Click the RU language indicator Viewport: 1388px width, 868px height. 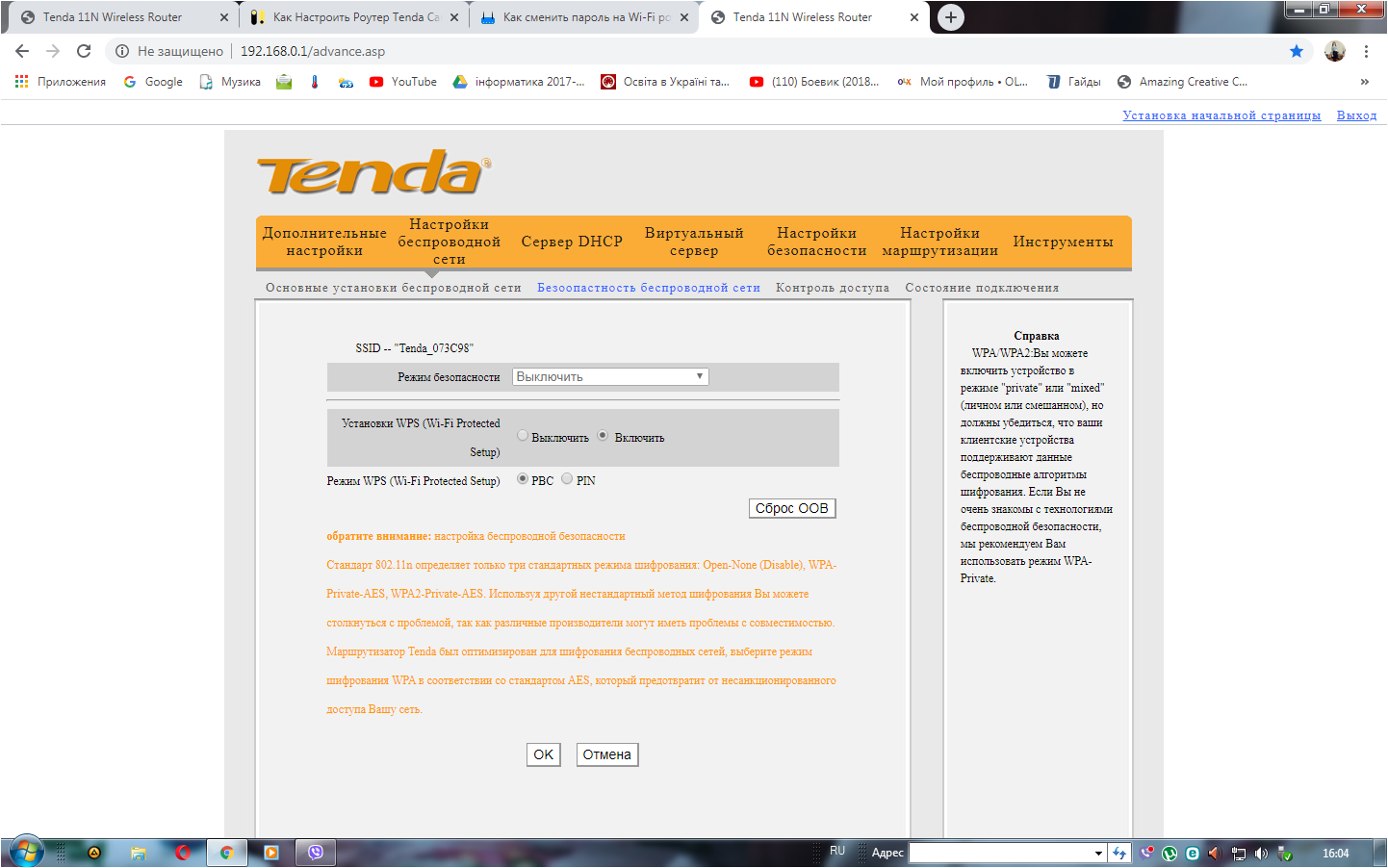(837, 851)
